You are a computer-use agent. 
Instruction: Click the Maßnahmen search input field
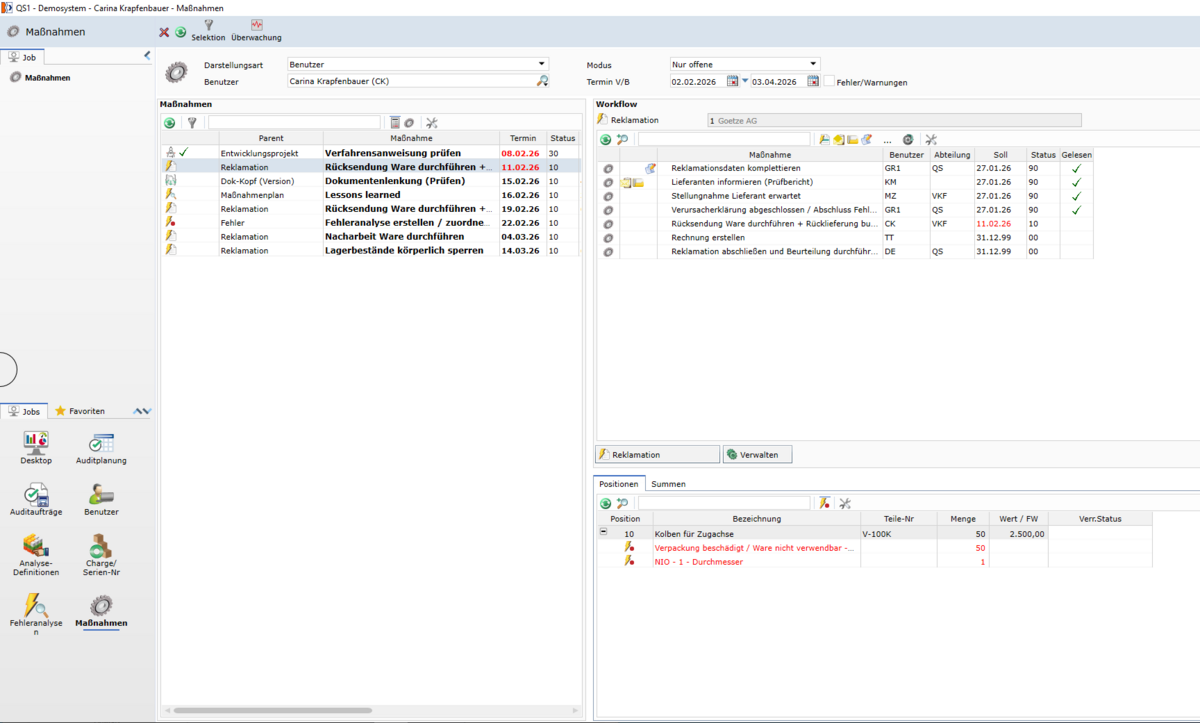pos(294,123)
